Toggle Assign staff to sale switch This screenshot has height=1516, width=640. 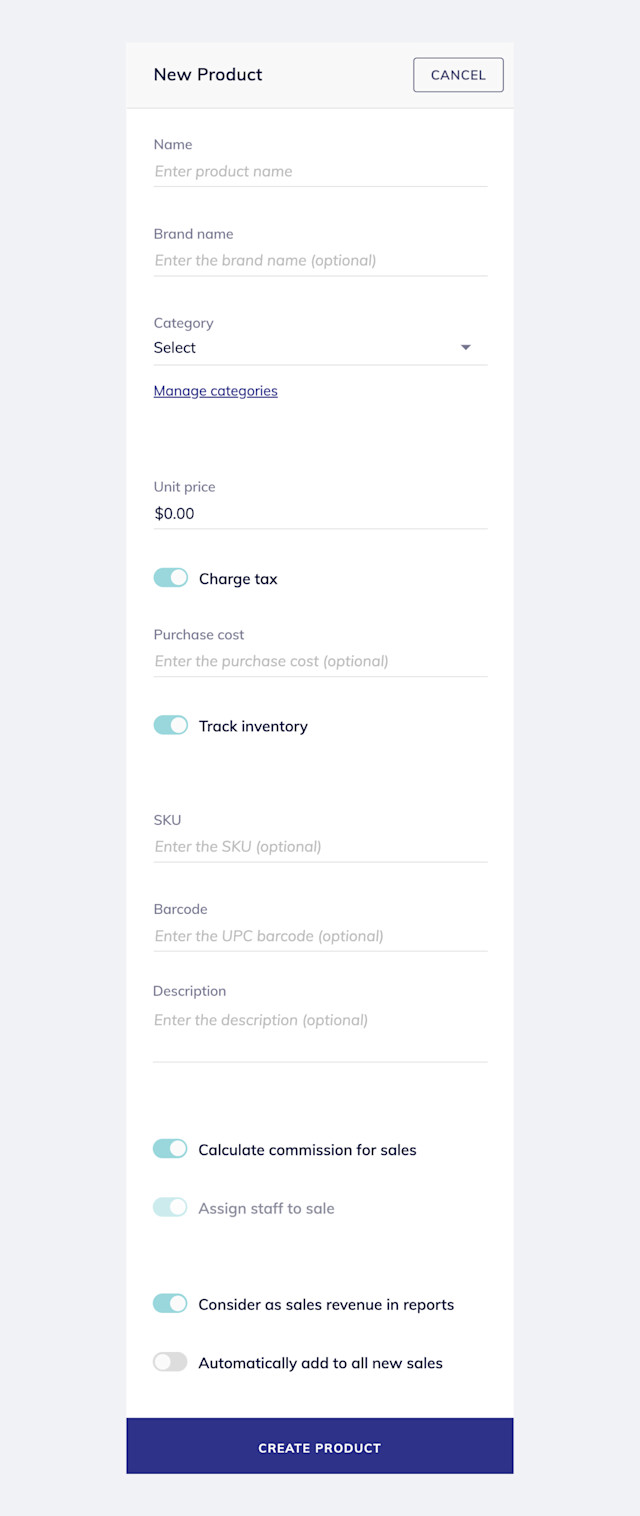[171, 1207]
